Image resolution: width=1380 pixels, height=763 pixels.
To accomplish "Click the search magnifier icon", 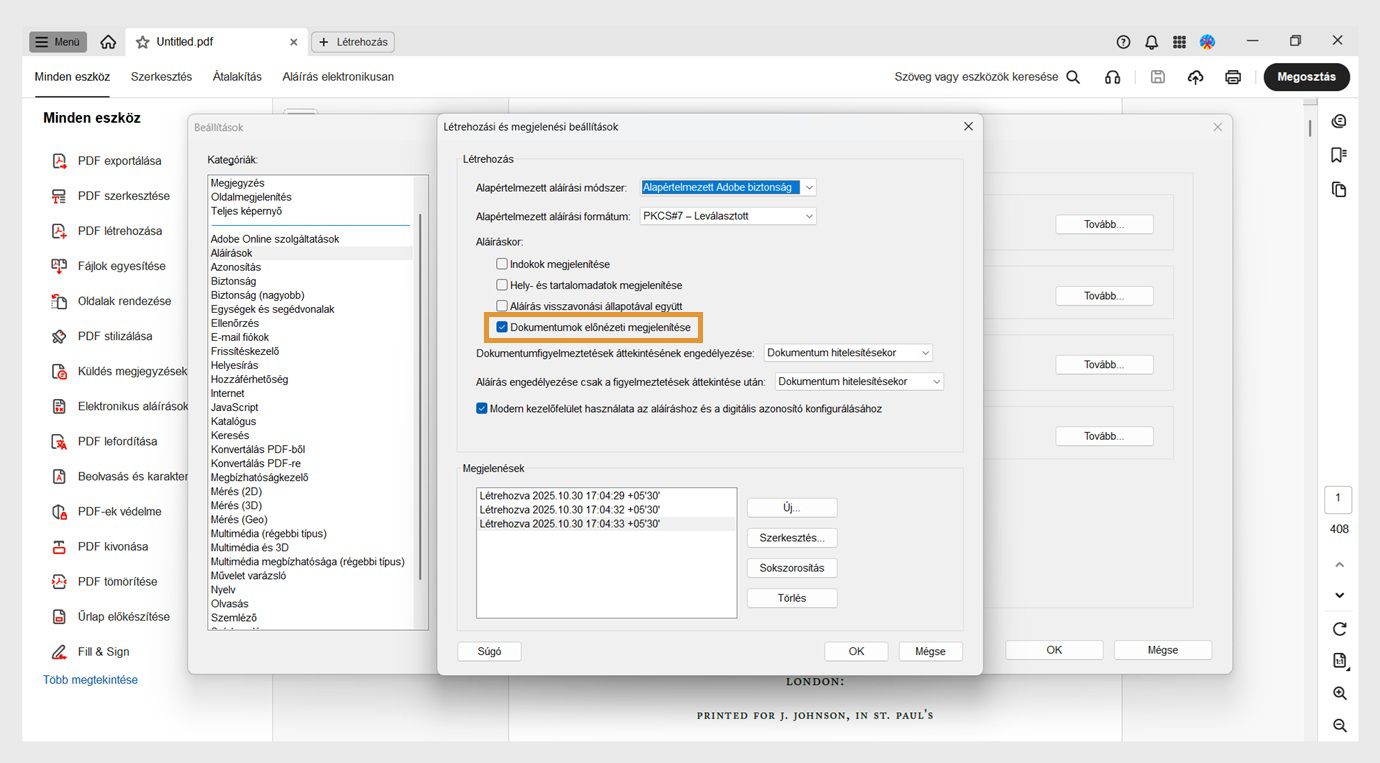I will click(x=1073, y=77).
